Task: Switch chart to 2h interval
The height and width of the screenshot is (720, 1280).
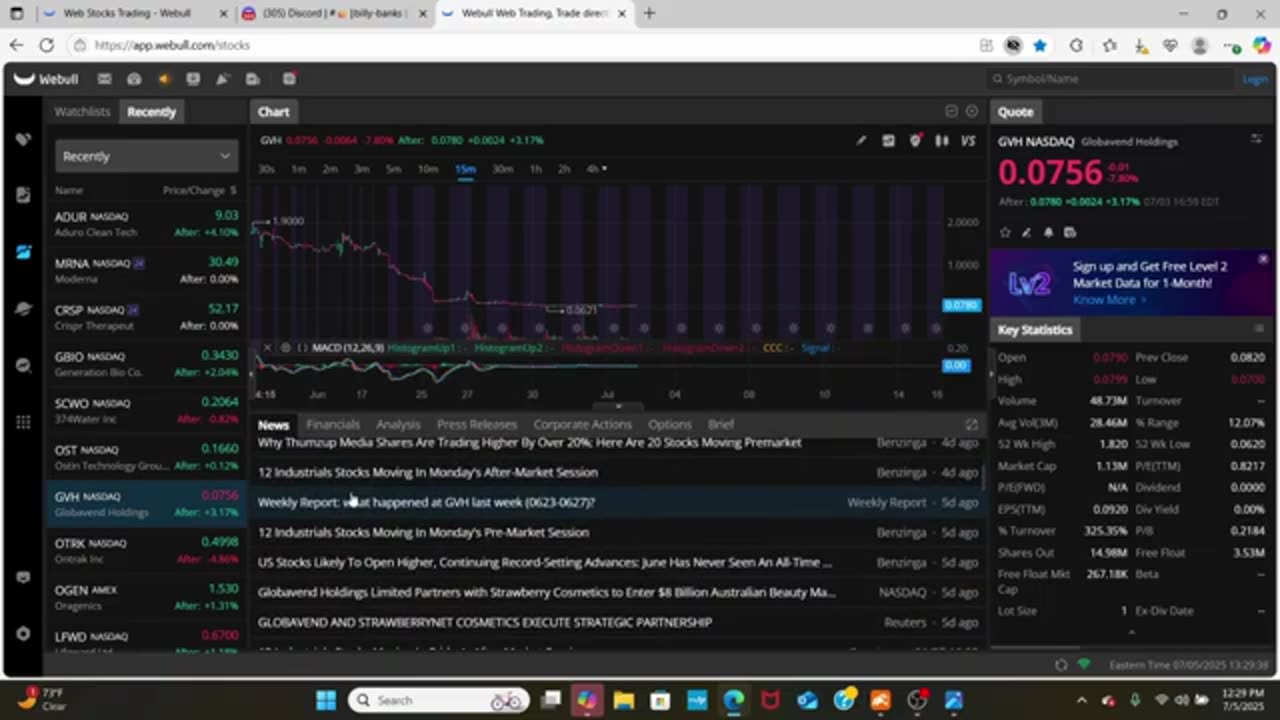Action: 564,169
